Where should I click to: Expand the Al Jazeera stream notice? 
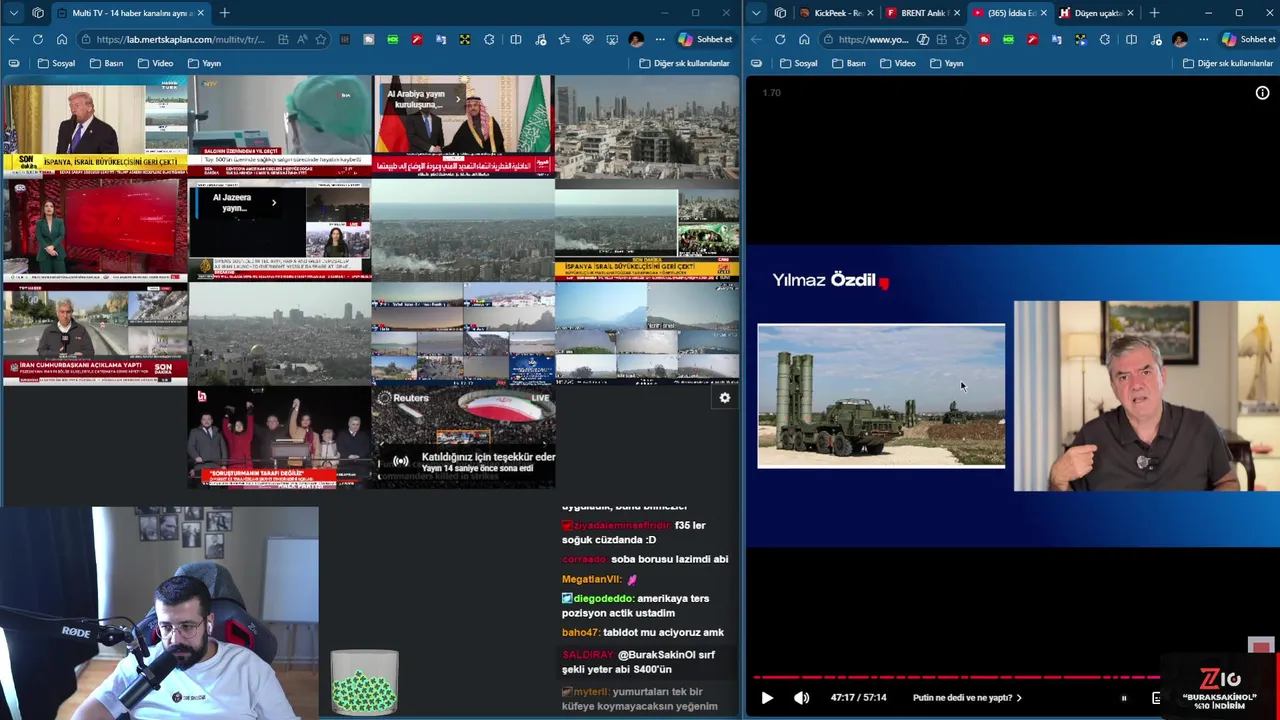273,202
